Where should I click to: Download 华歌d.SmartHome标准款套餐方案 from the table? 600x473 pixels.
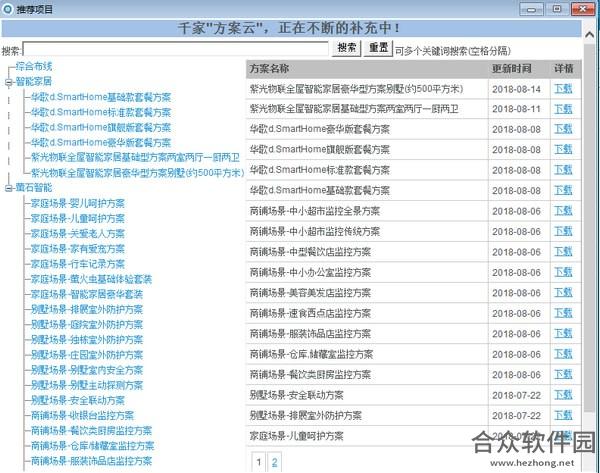[x=563, y=170]
